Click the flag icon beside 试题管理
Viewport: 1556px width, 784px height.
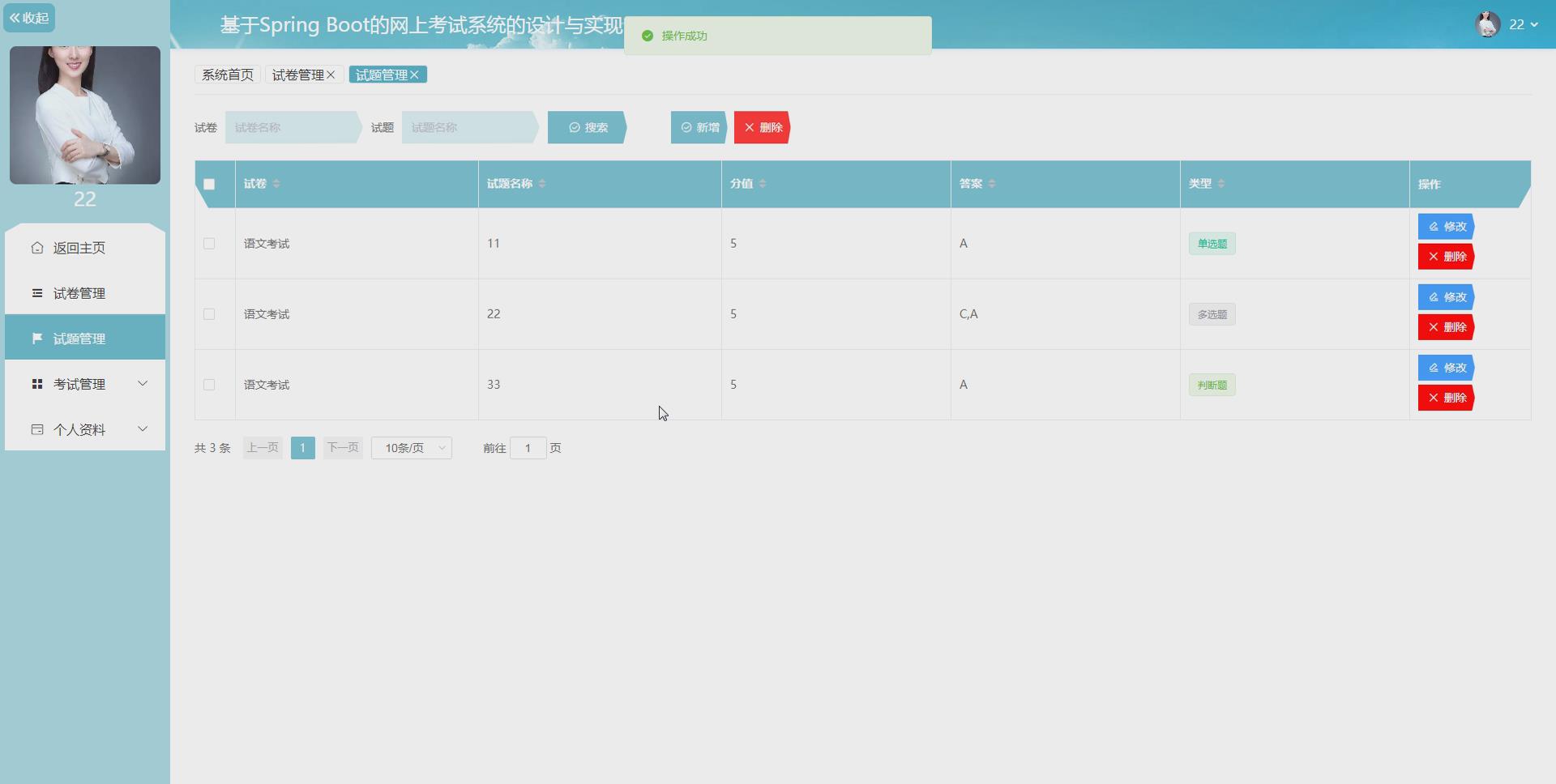tap(37, 339)
